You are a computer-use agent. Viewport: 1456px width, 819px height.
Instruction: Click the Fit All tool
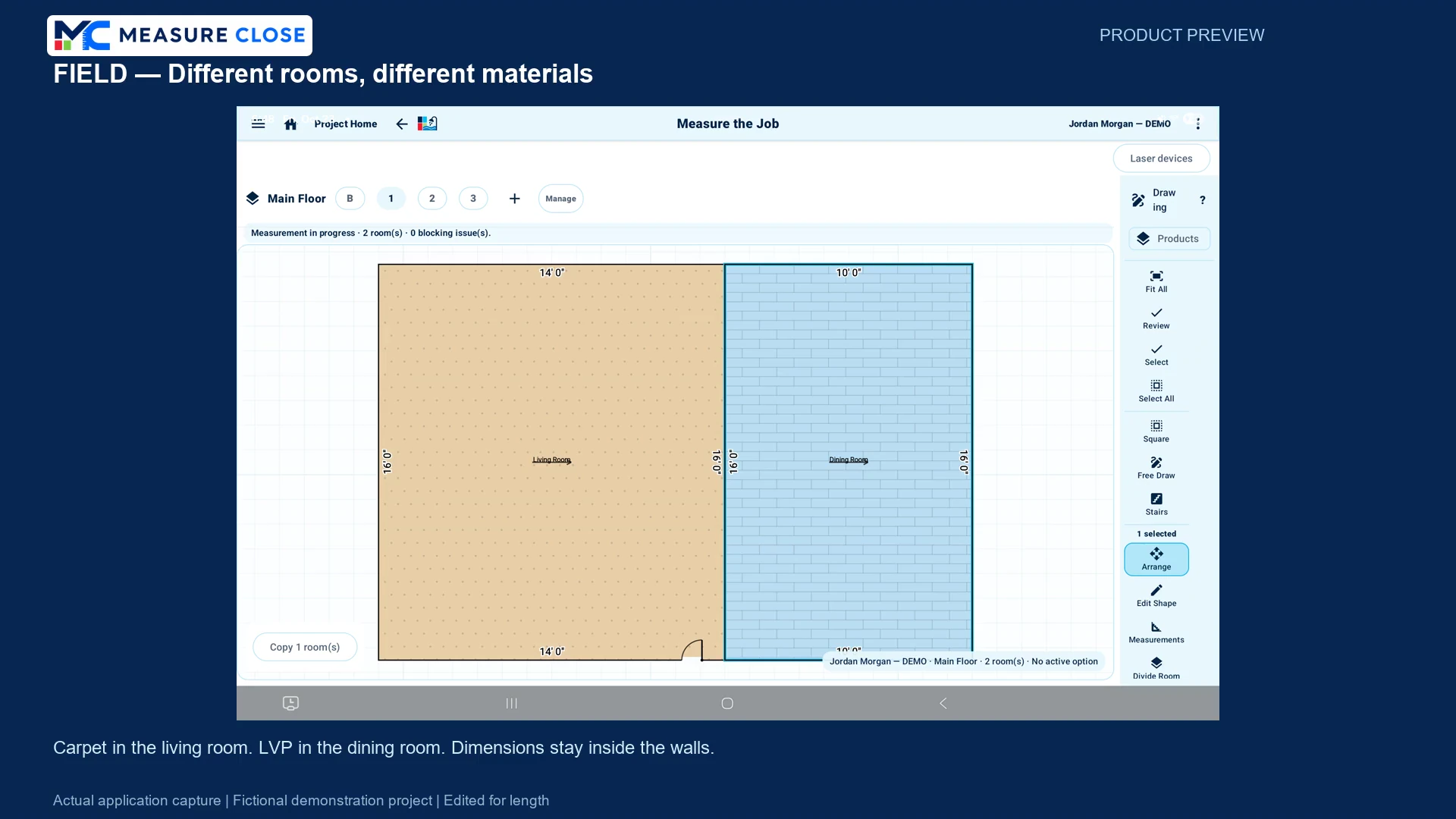click(x=1156, y=281)
